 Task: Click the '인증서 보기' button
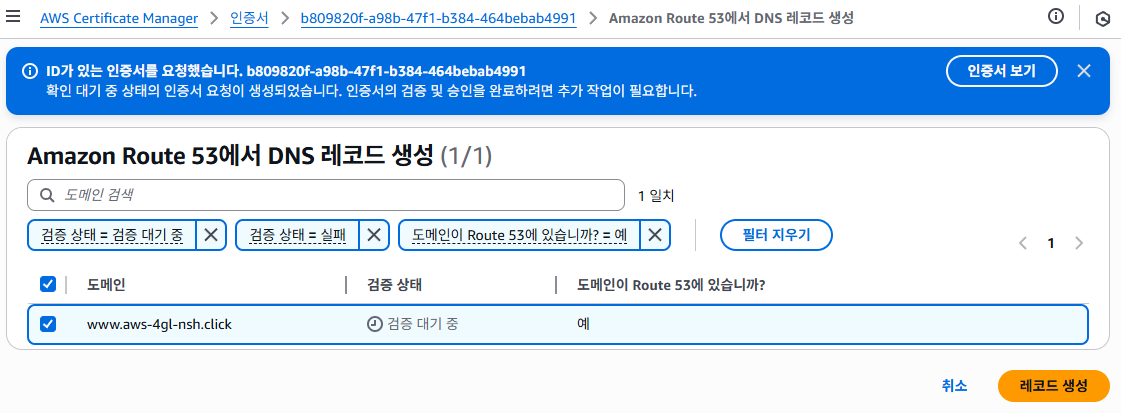[1002, 71]
